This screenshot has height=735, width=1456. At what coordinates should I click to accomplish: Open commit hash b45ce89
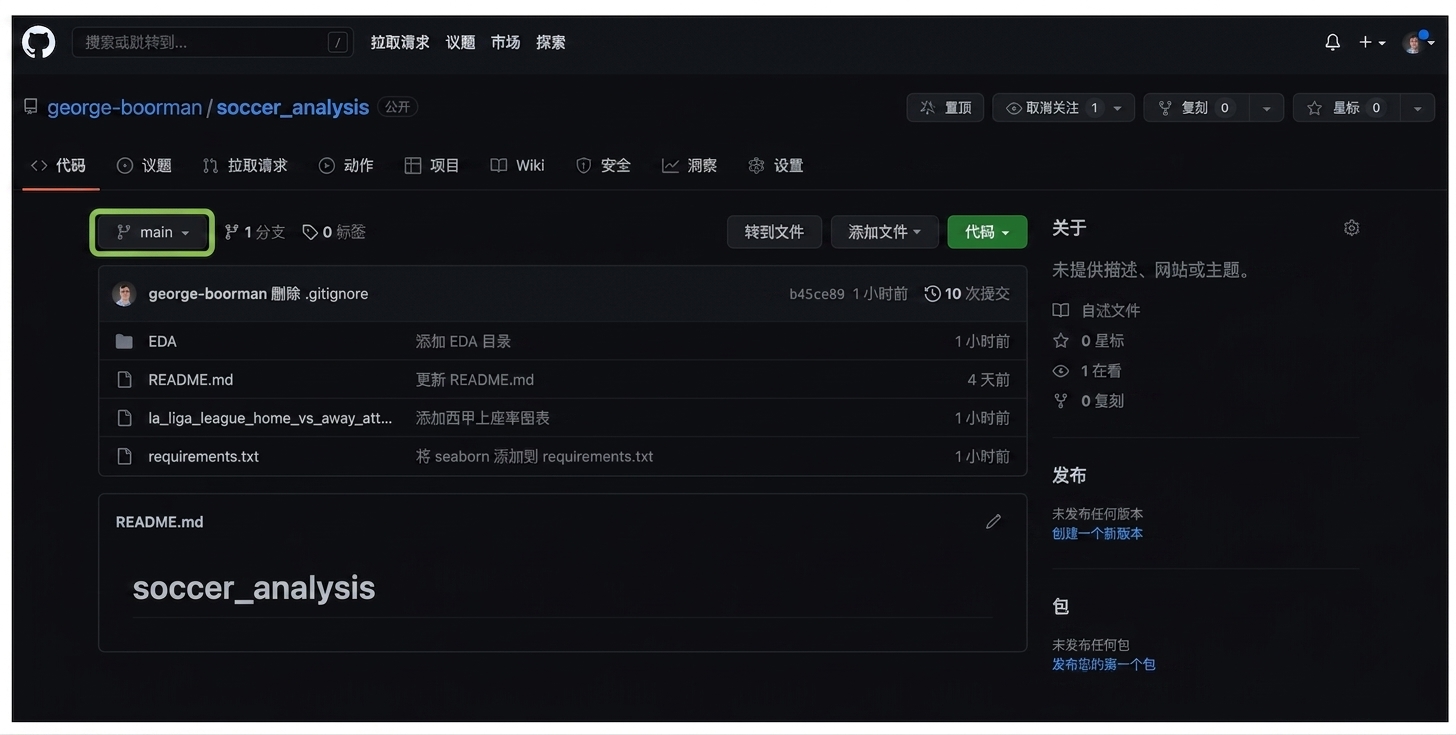817,294
